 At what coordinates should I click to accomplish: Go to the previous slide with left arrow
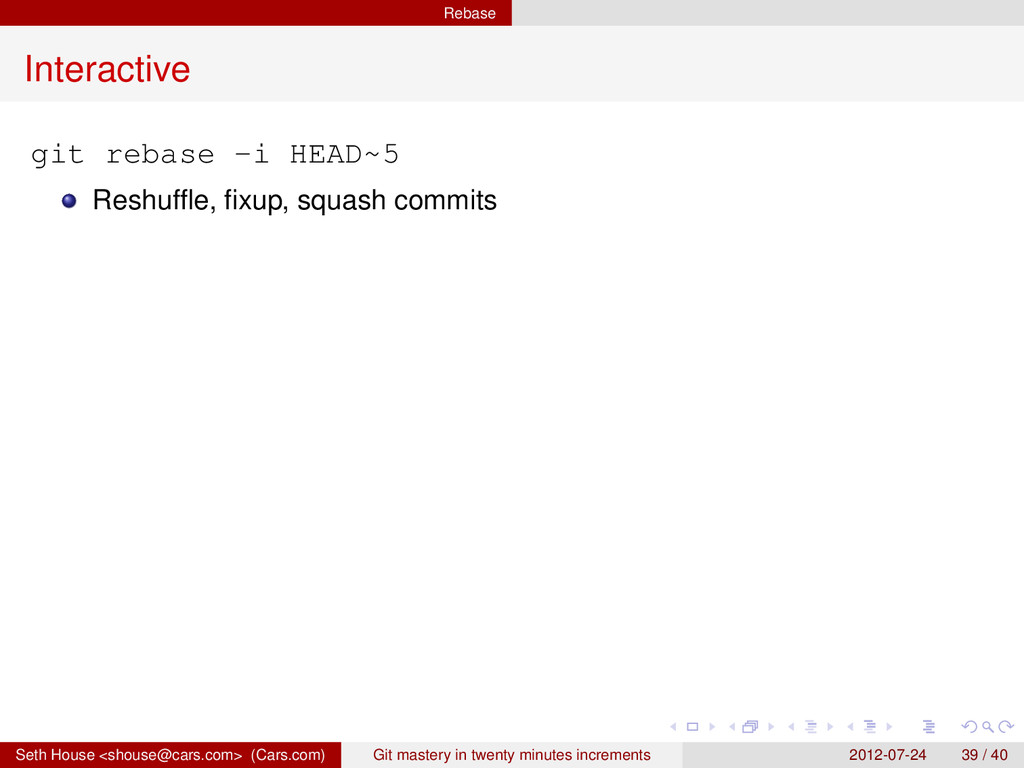point(673,727)
